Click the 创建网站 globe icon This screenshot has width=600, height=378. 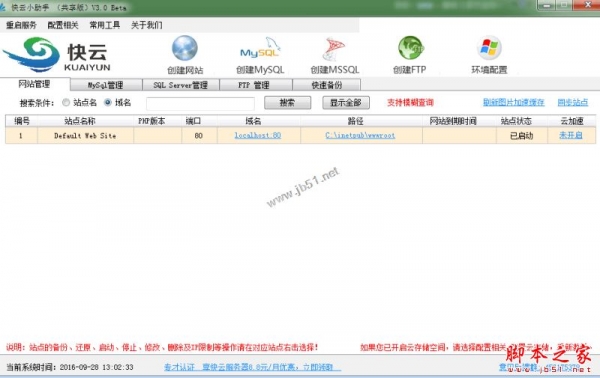point(185,48)
